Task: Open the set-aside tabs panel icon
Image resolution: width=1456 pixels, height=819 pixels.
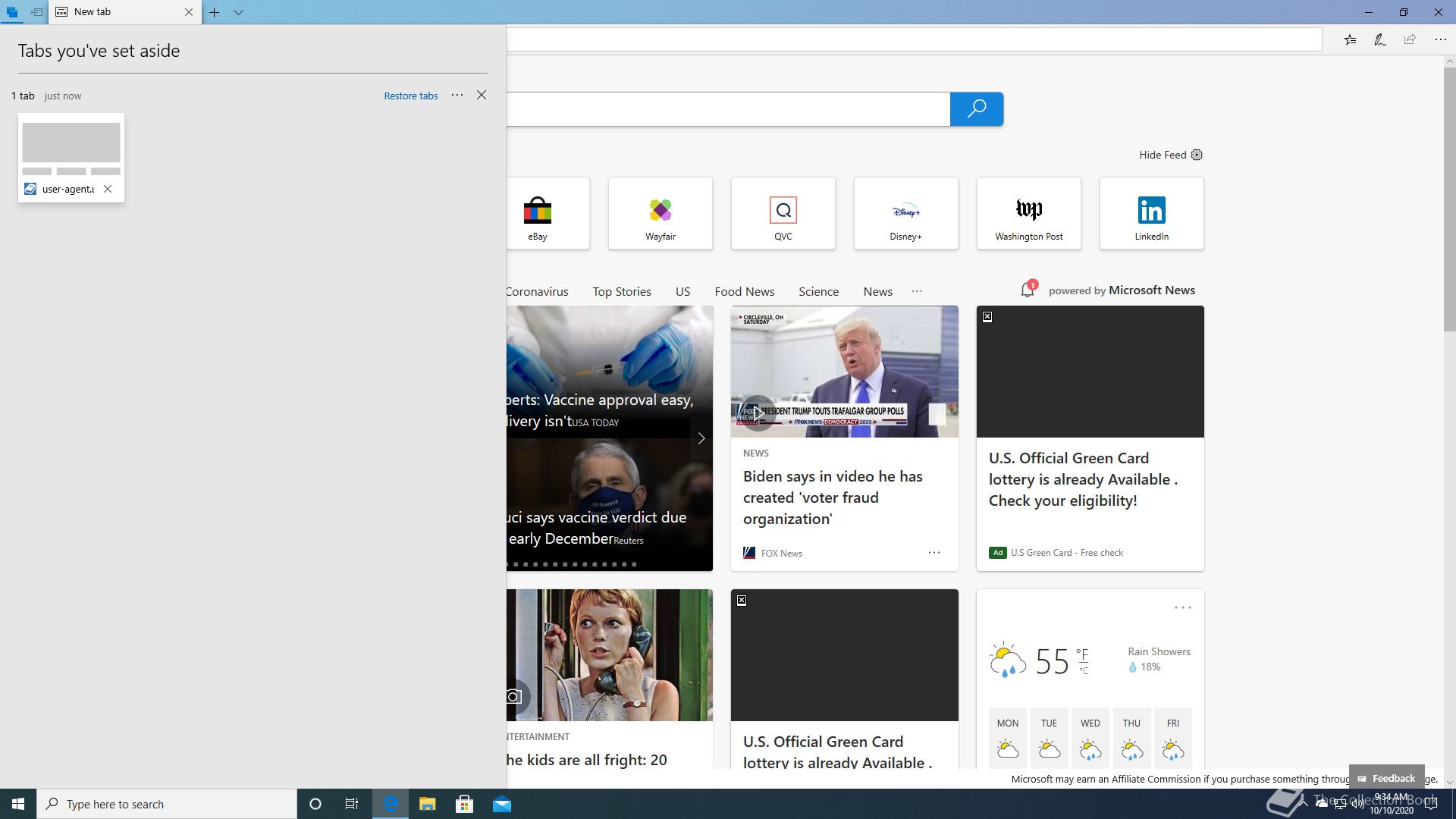Action: tap(12, 12)
